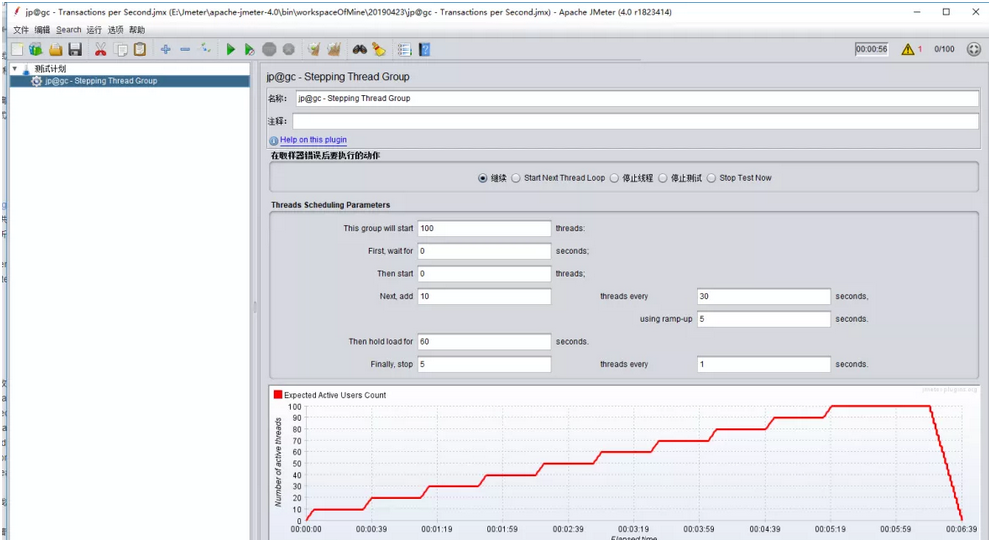
Task: Open the Help on this plugin link
Action: point(313,140)
